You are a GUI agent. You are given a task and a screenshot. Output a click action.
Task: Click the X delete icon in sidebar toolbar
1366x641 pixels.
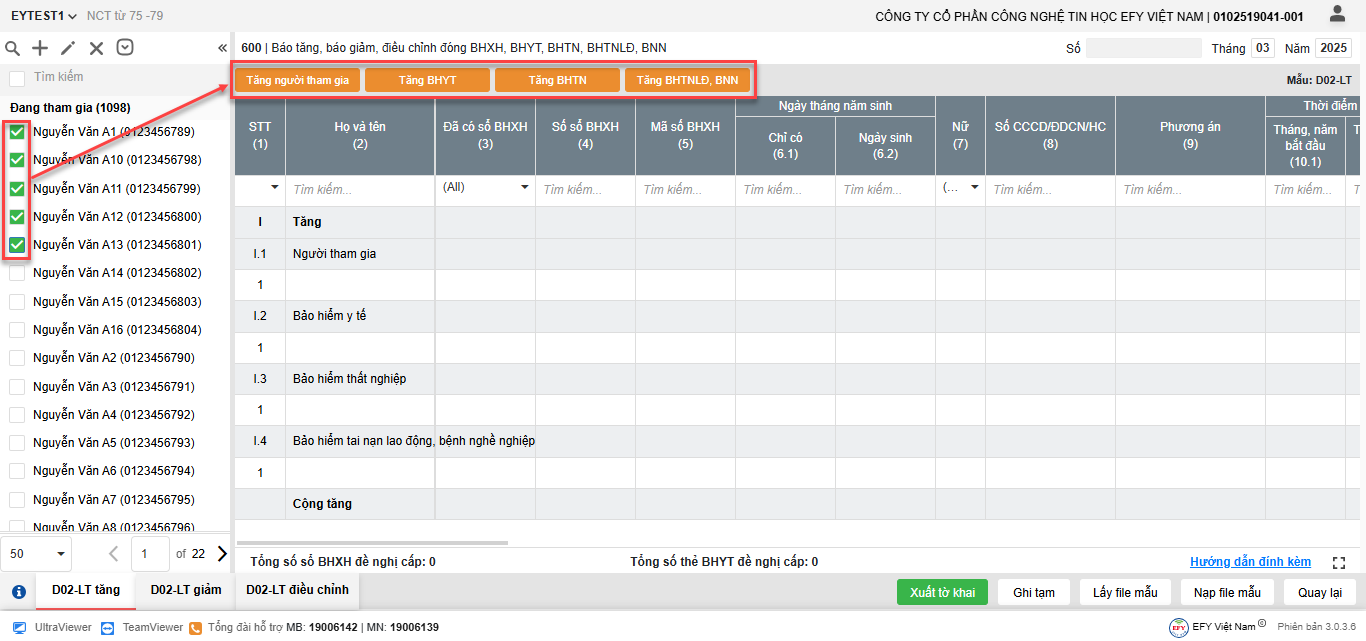[96, 48]
